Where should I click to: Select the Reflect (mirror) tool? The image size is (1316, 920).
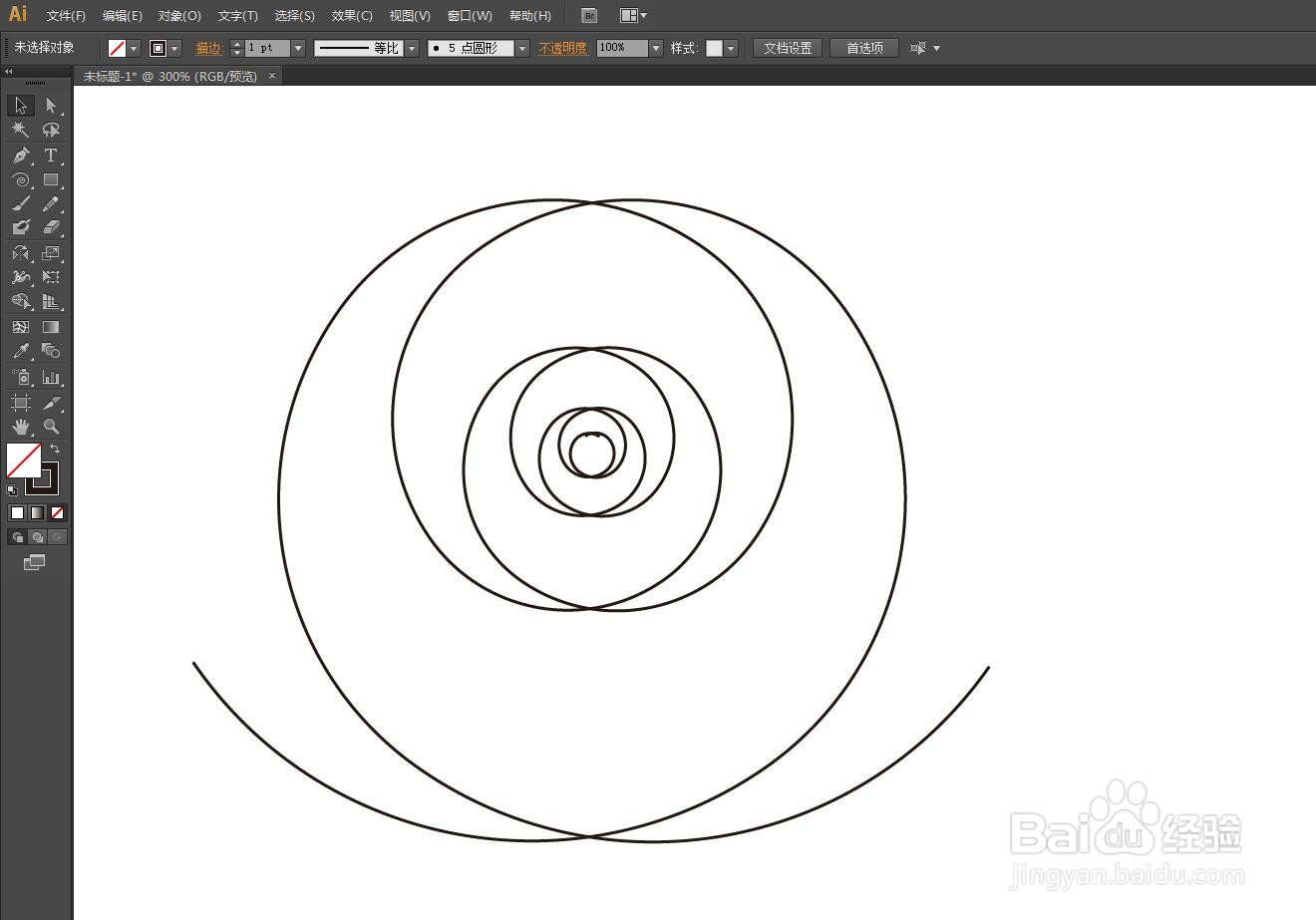click(x=21, y=253)
